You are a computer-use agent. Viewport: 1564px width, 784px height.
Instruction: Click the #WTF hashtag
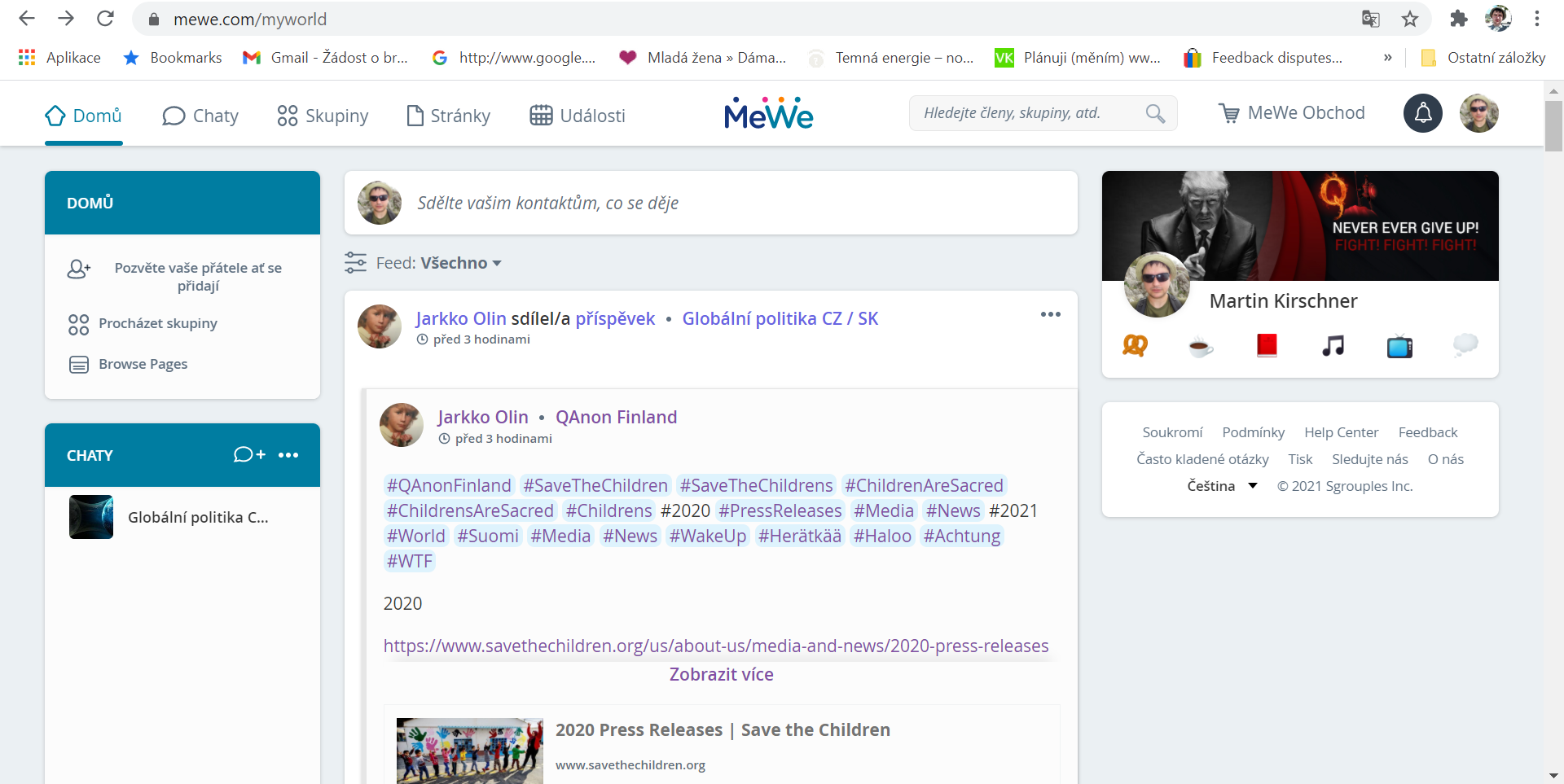[x=410, y=561]
